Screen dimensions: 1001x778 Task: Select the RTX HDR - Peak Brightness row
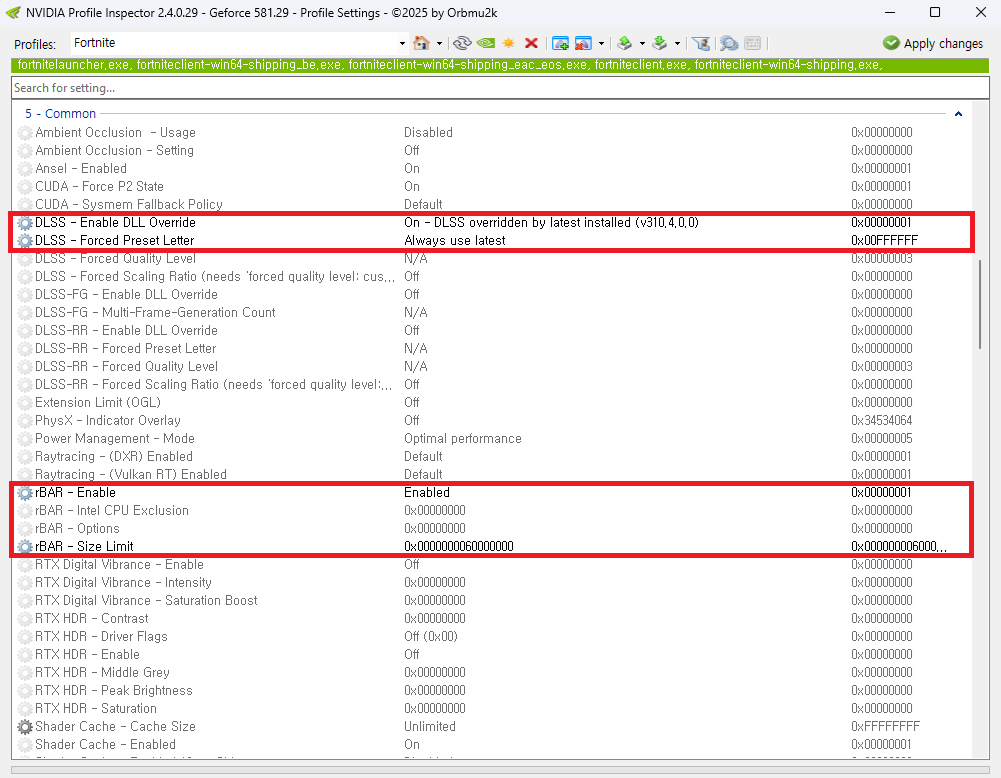[492, 691]
